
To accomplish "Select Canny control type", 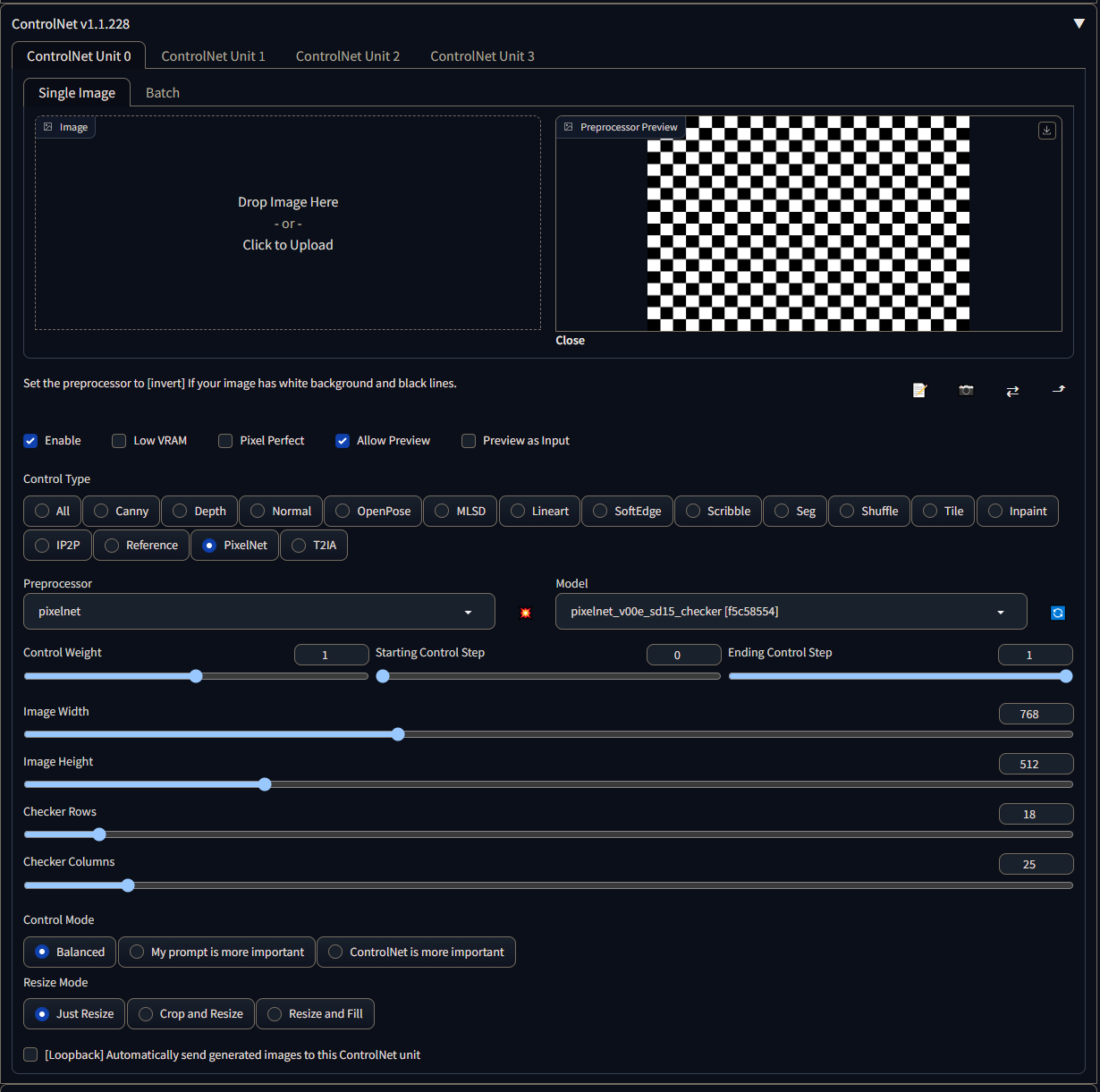I will click(x=122, y=511).
